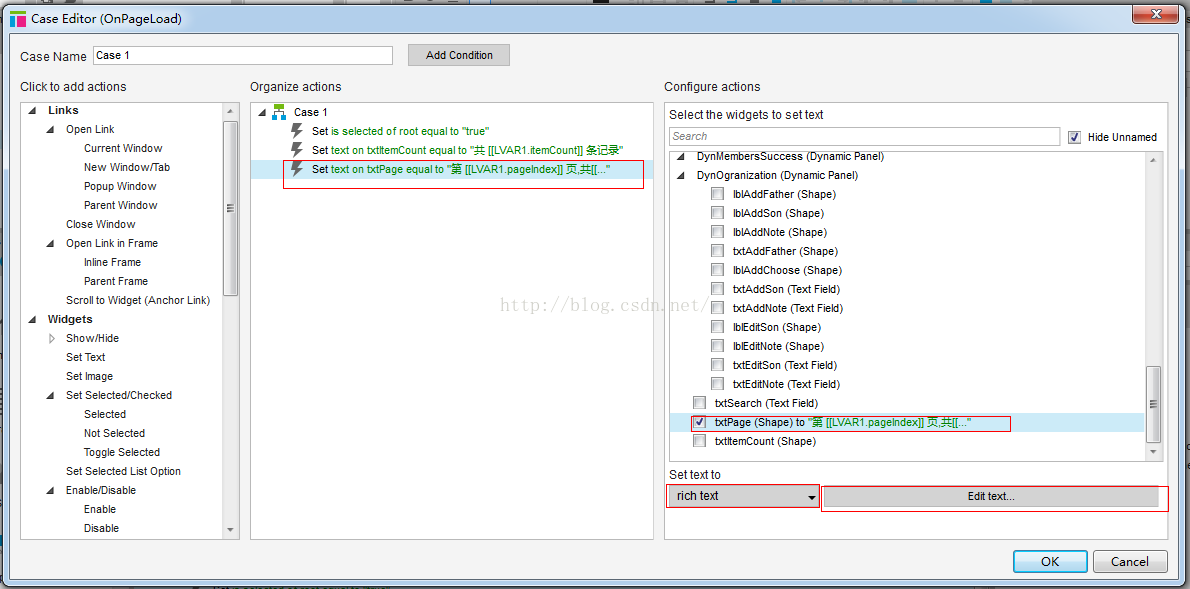The width and height of the screenshot is (1190, 589).
Task: Click the Add Condition button
Action: 459,55
